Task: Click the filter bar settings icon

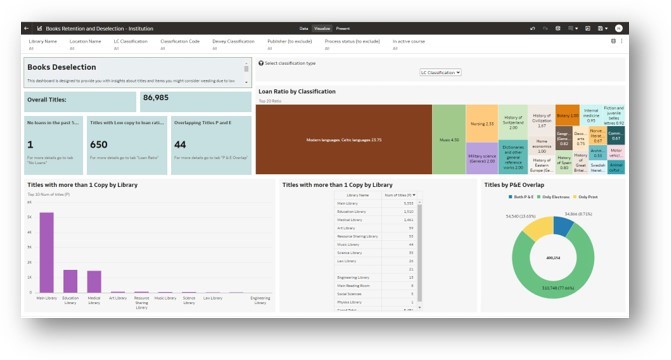Action: click(613, 41)
